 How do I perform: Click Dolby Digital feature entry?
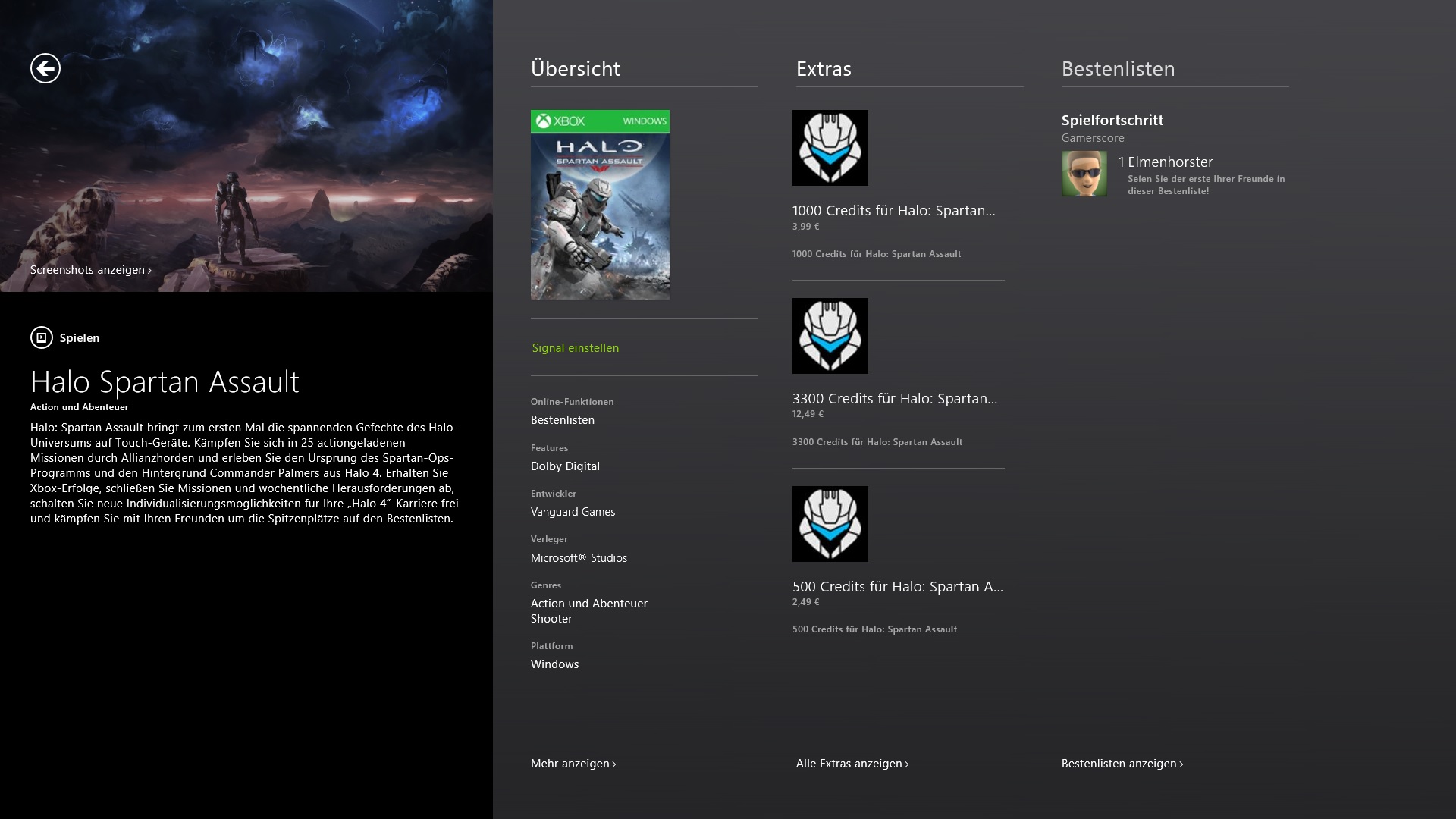(x=565, y=466)
